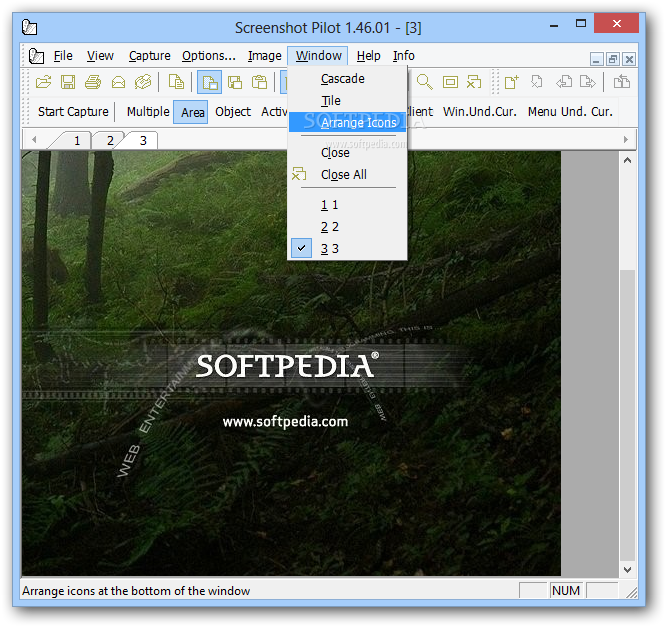Image resolution: width=666 pixels, height=627 pixels.
Task: Click the Open folder toolbar icon
Action: coord(43,82)
